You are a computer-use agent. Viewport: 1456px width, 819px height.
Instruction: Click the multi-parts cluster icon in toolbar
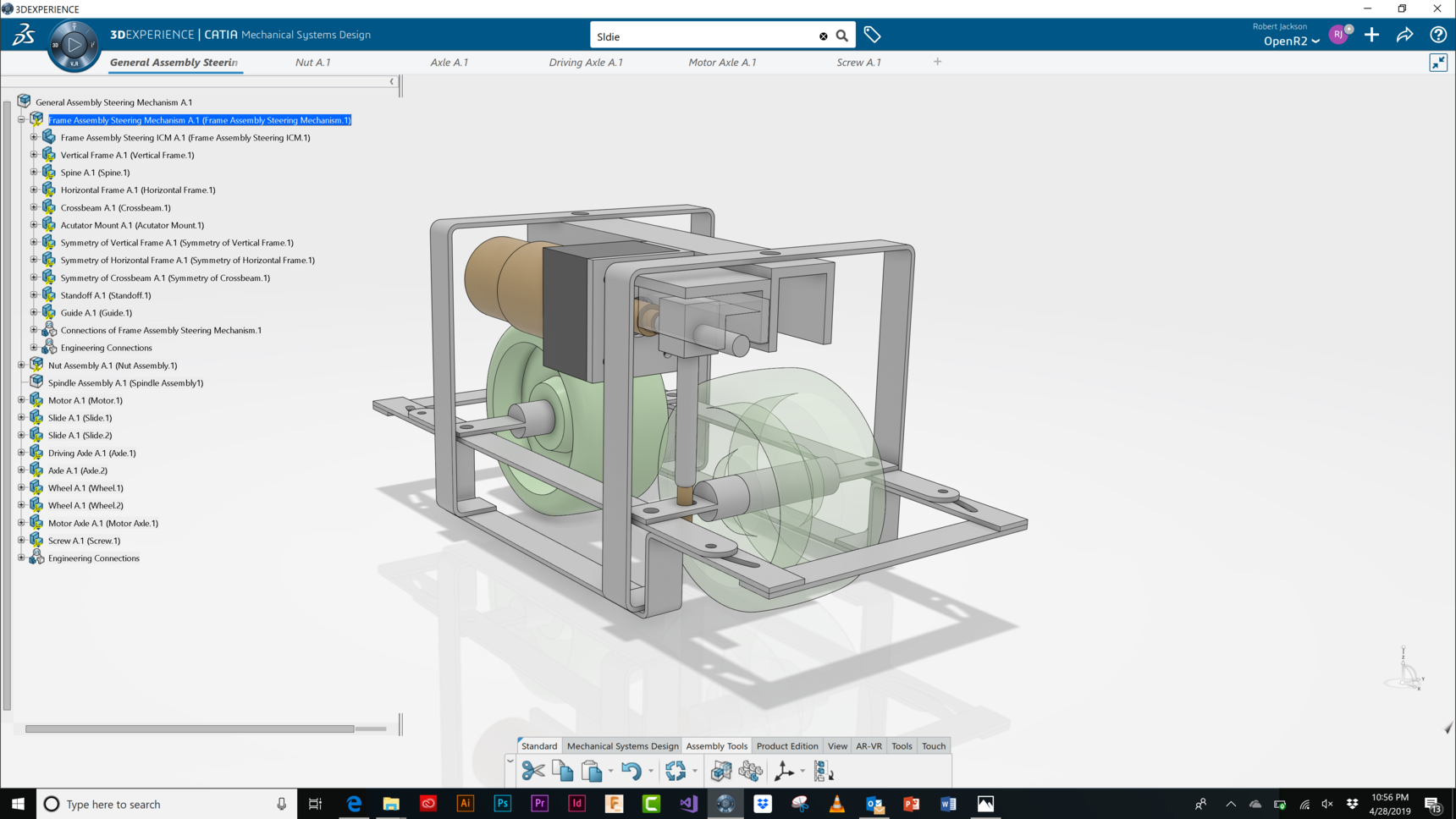point(751,771)
